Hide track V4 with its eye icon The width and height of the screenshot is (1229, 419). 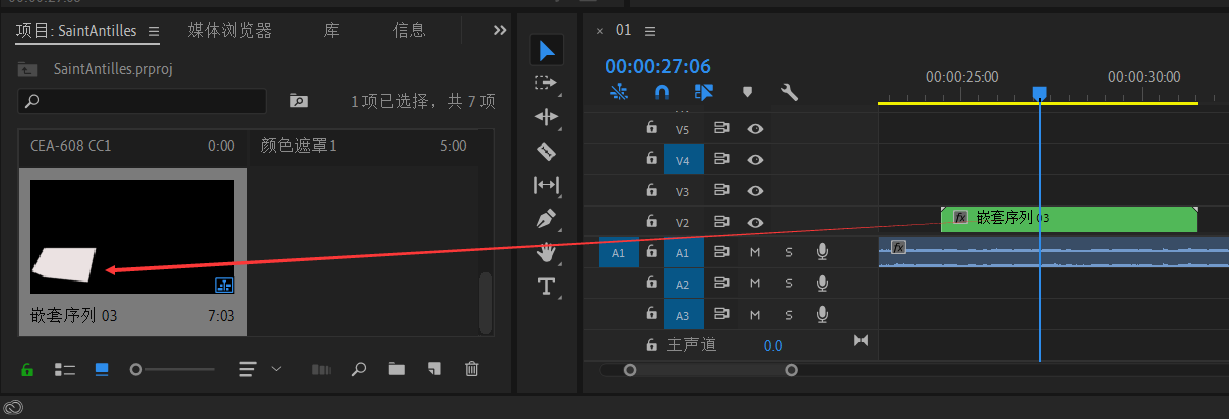756,159
